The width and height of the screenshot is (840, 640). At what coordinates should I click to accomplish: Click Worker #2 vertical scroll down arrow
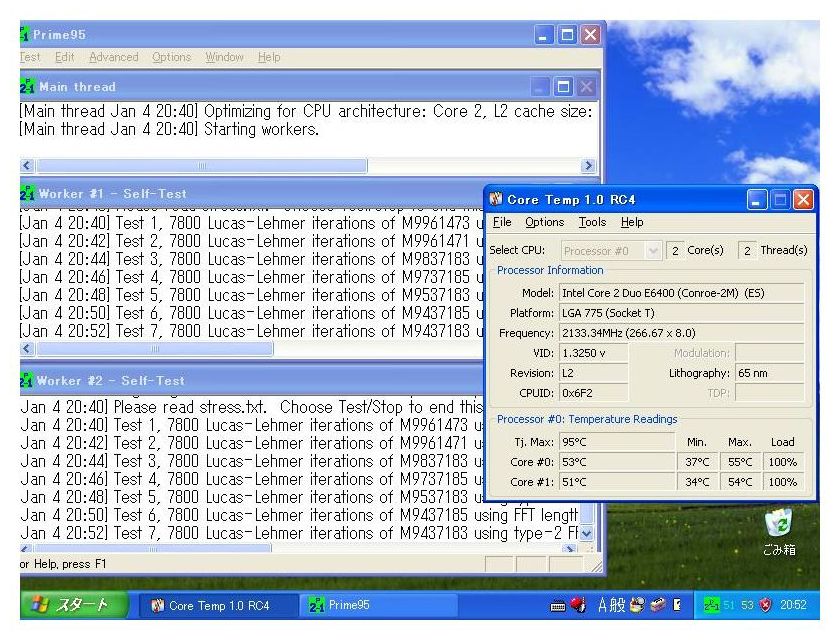tap(587, 533)
